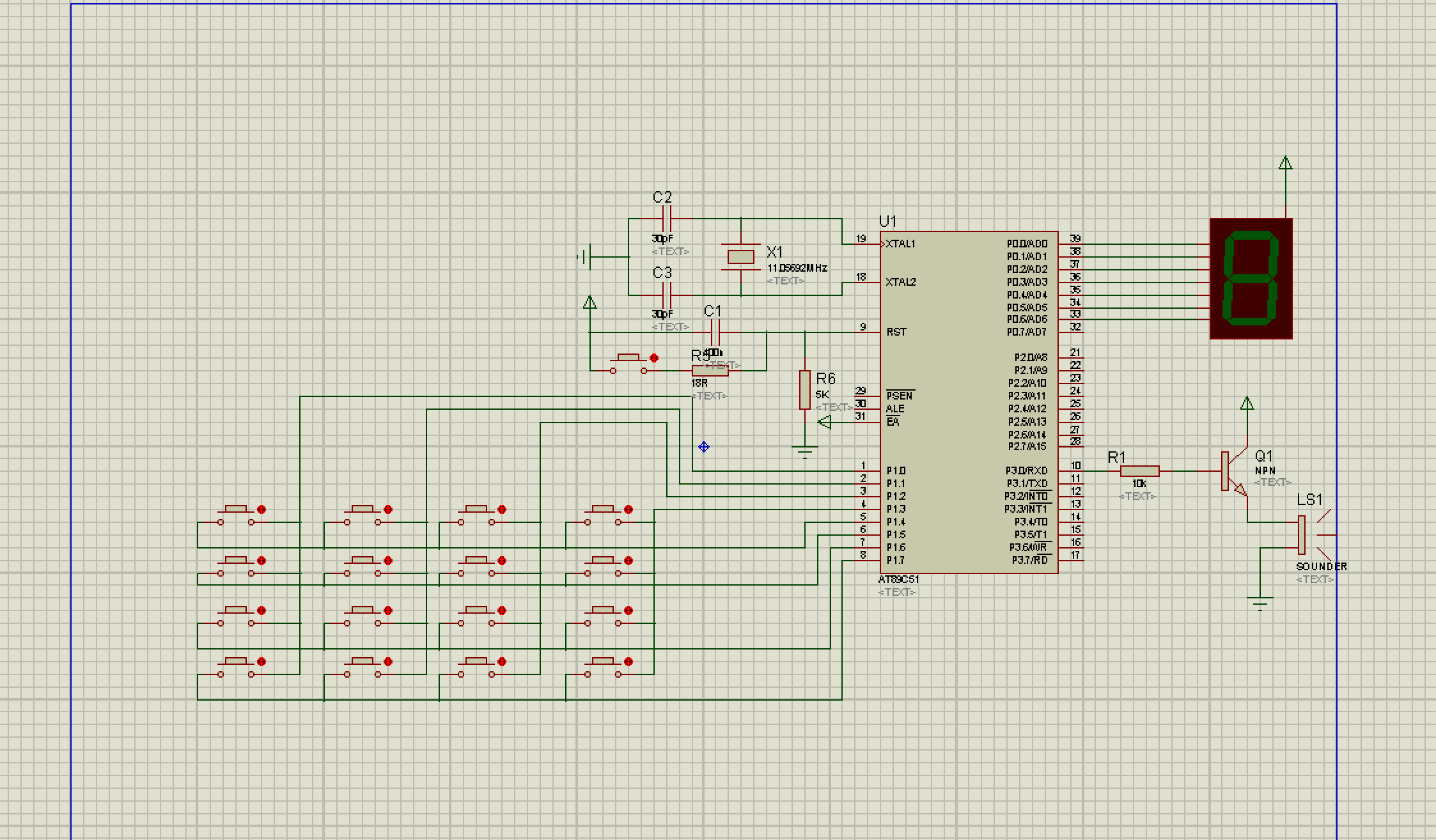
Task: Actuate the reset switch's red dot
Action: (653, 358)
